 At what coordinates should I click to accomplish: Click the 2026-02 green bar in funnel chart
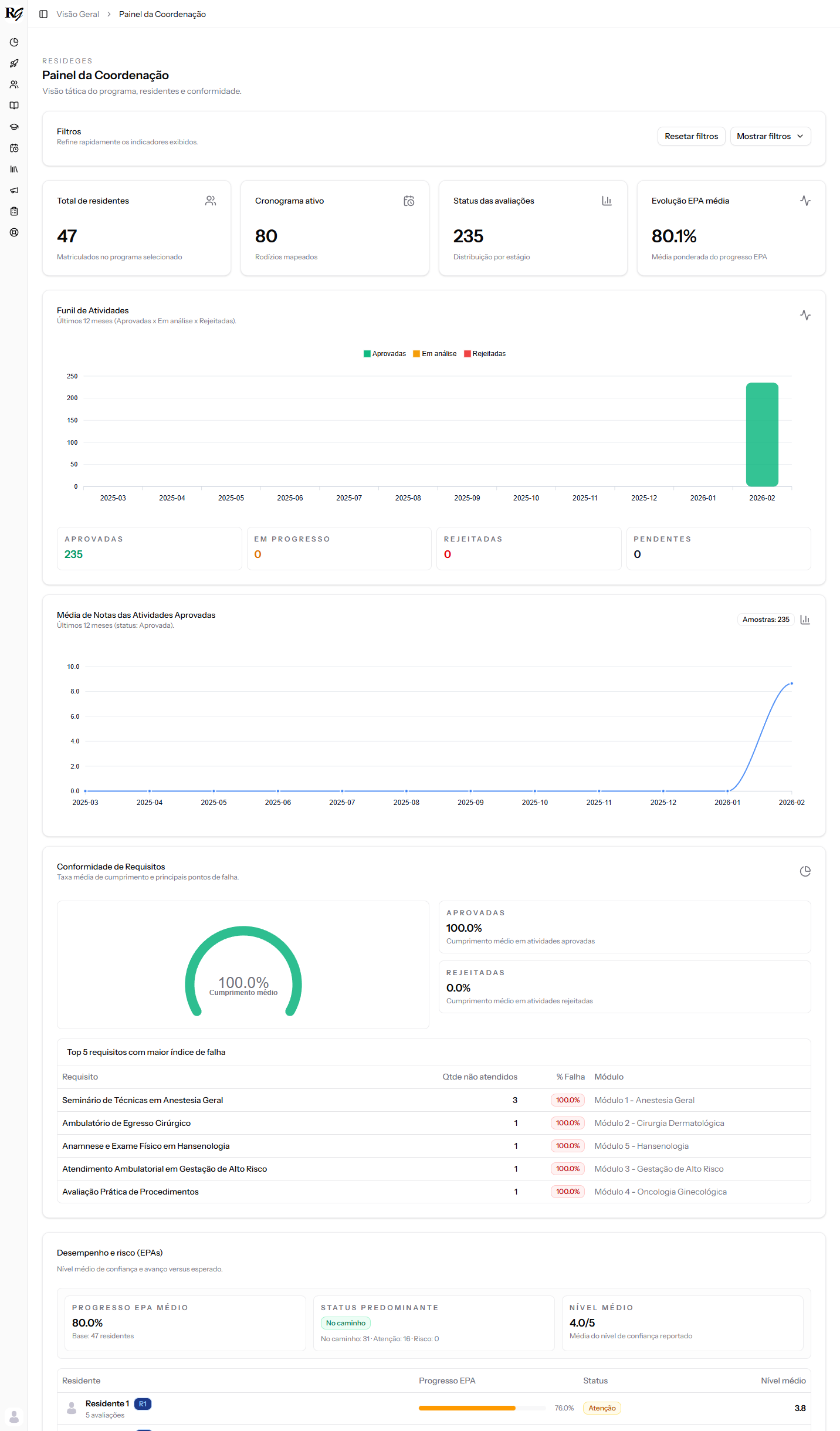tap(762, 434)
